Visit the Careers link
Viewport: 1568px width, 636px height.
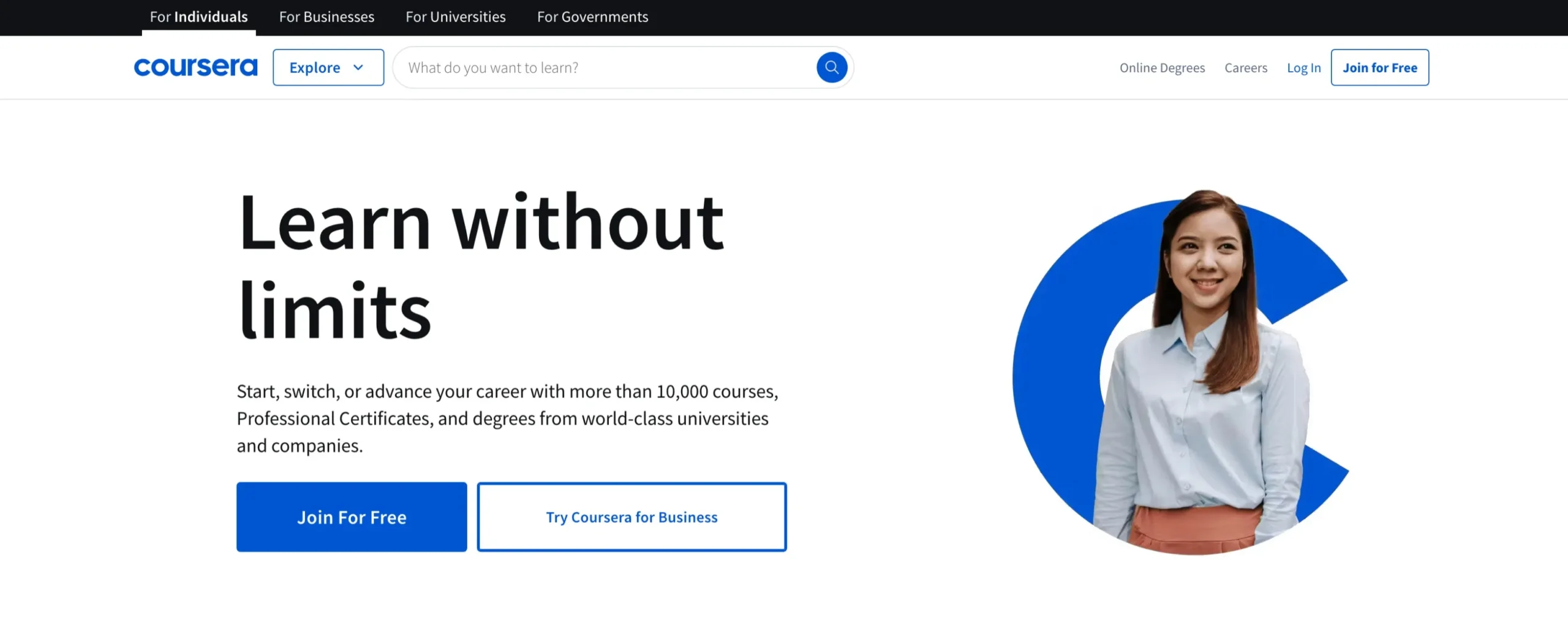[1245, 68]
